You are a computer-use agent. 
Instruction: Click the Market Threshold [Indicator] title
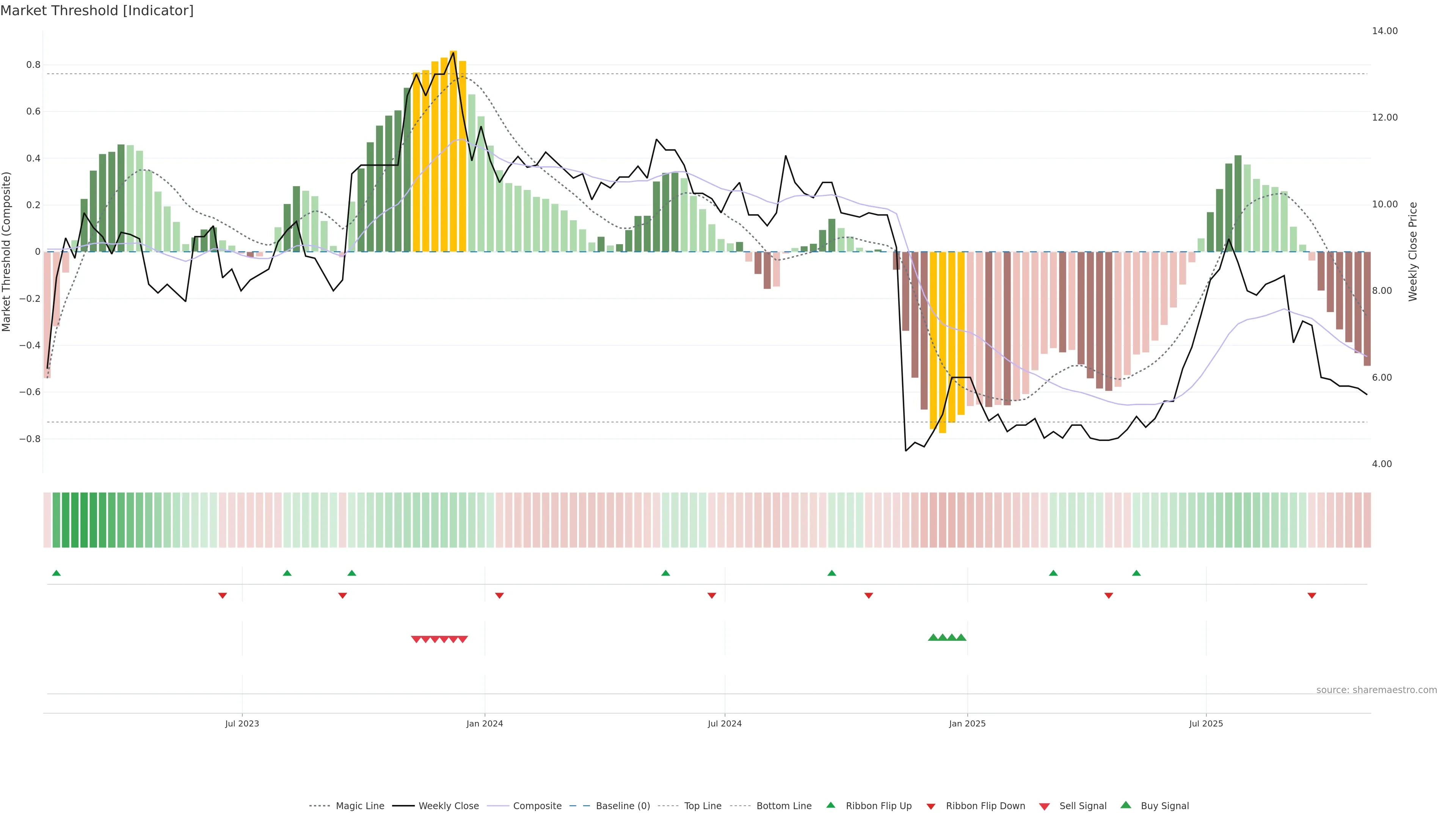pos(97,11)
